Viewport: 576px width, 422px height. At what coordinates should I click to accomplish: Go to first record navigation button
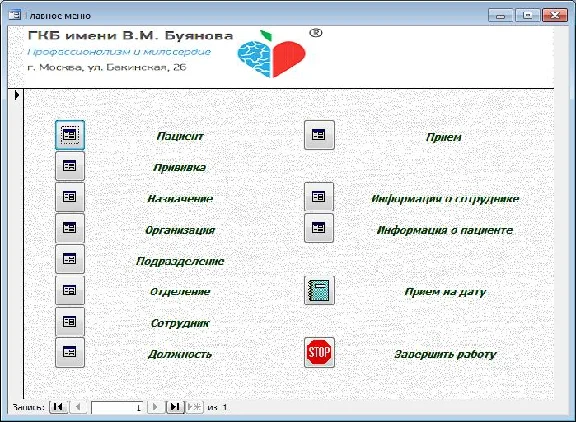pos(58,407)
